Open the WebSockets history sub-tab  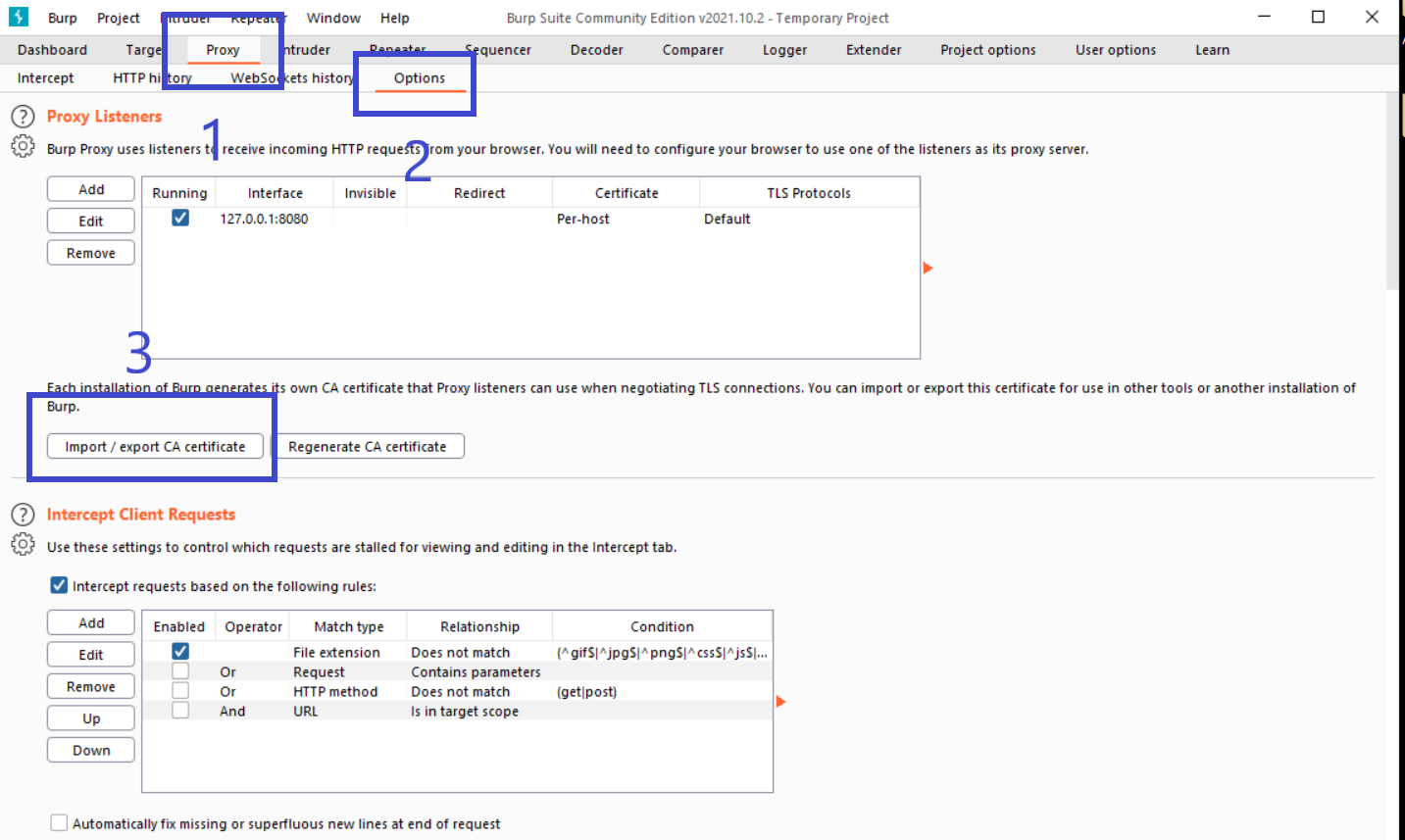coord(292,78)
